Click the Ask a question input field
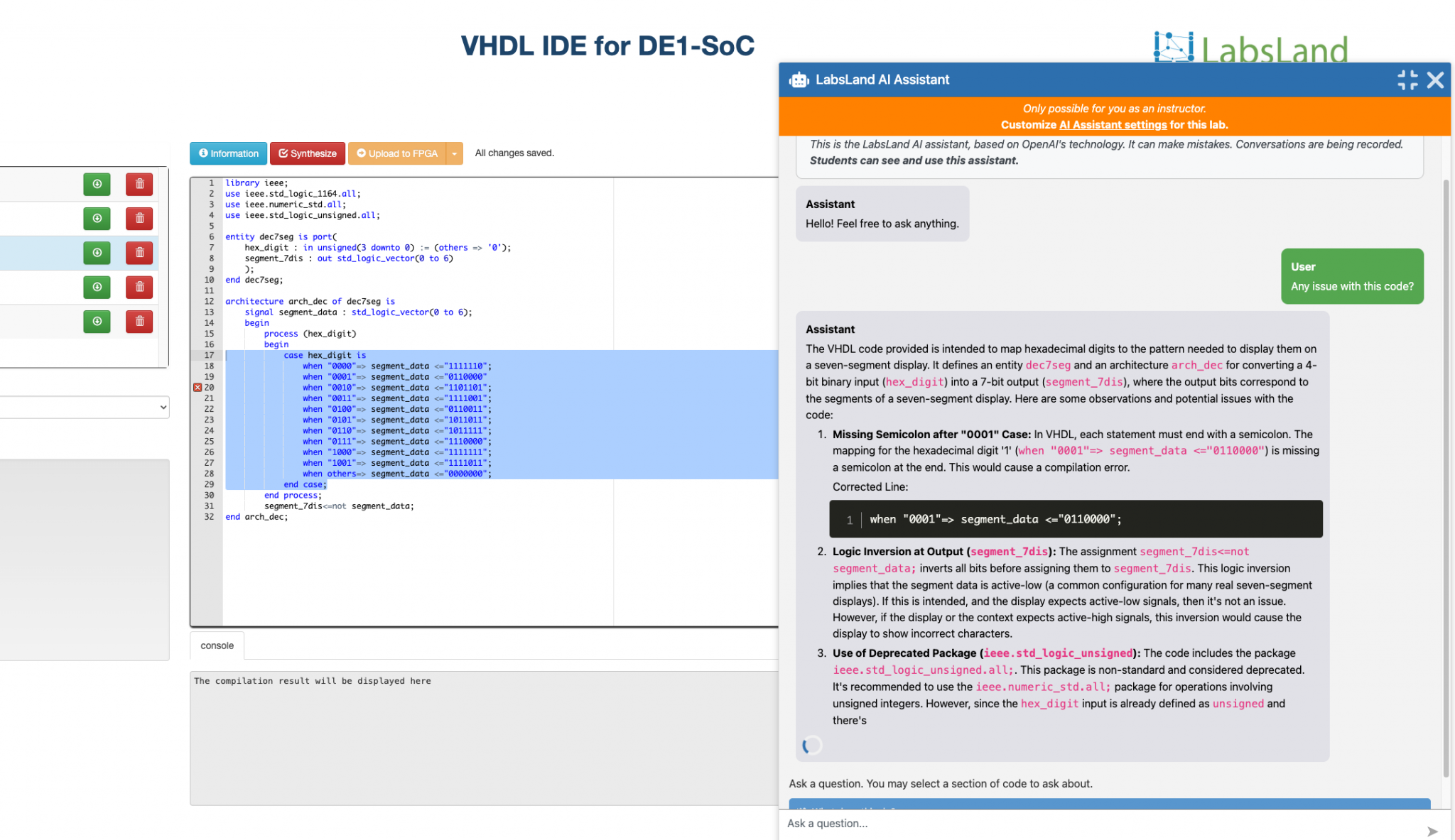Screen dimensions: 1455x840 (1101, 824)
